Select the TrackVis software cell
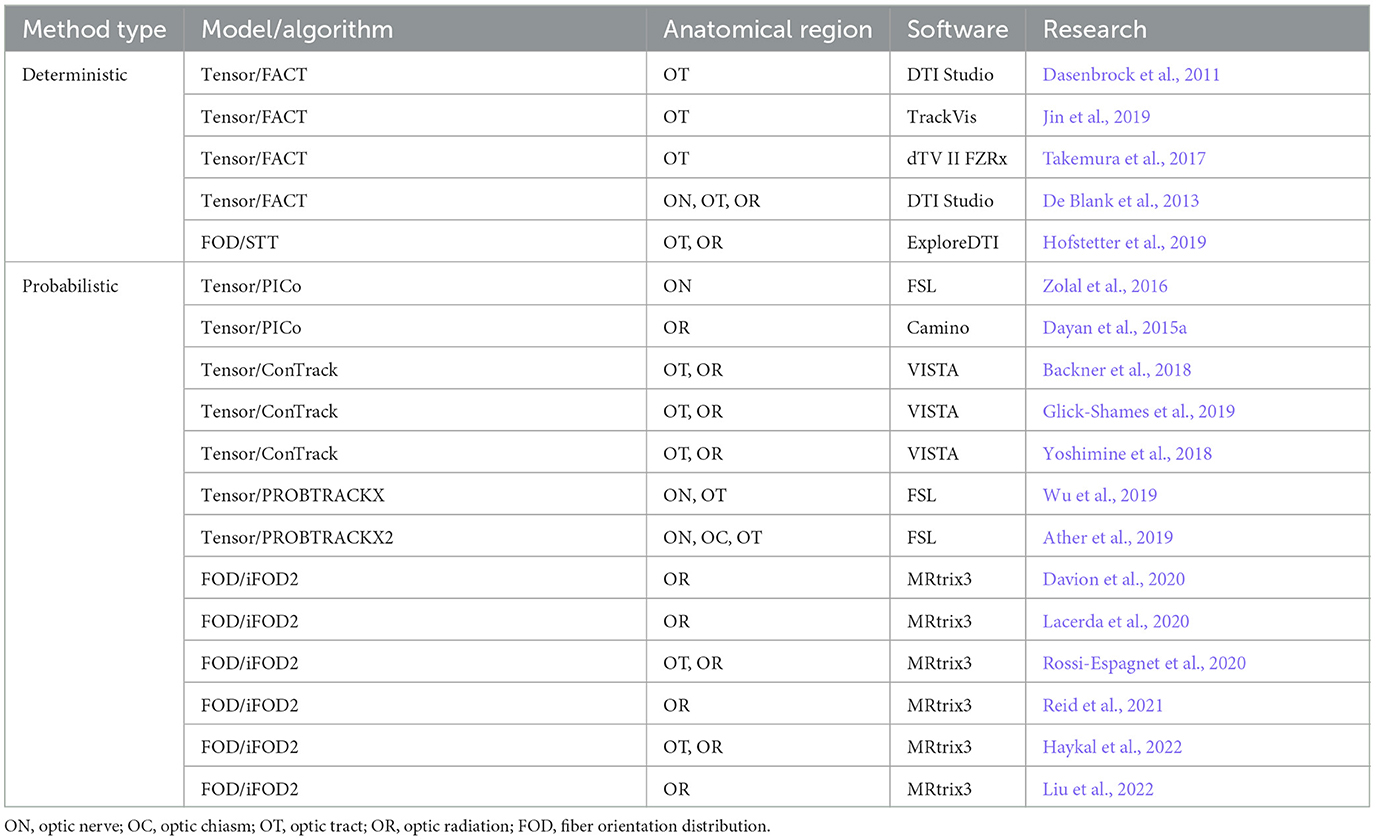The image size is (1376, 840). 958,116
